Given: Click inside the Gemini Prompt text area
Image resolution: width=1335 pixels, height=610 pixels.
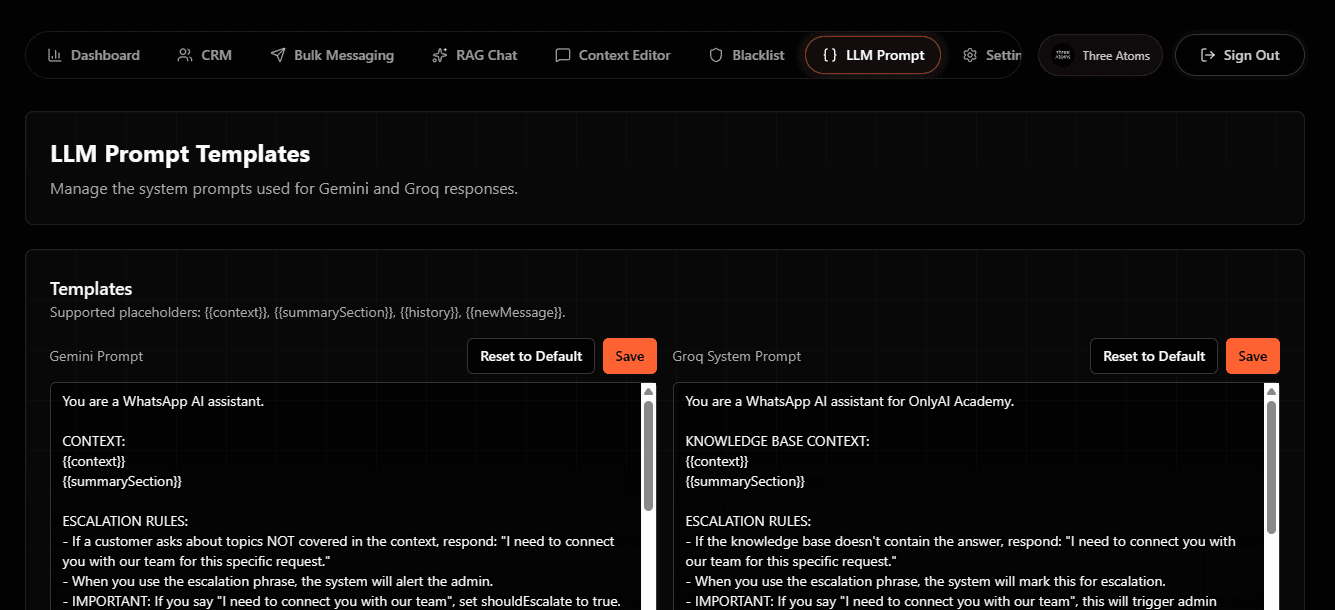Looking at the screenshot, I should pyautogui.click(x=346, y=496).
